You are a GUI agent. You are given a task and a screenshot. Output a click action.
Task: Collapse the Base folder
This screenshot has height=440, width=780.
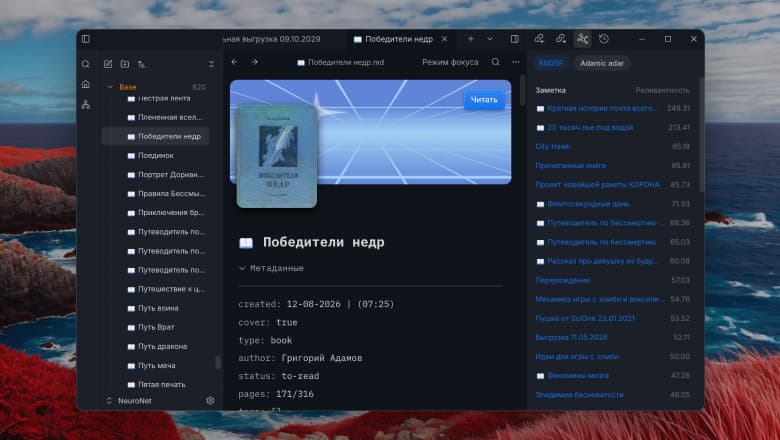[x=110, y=87]
